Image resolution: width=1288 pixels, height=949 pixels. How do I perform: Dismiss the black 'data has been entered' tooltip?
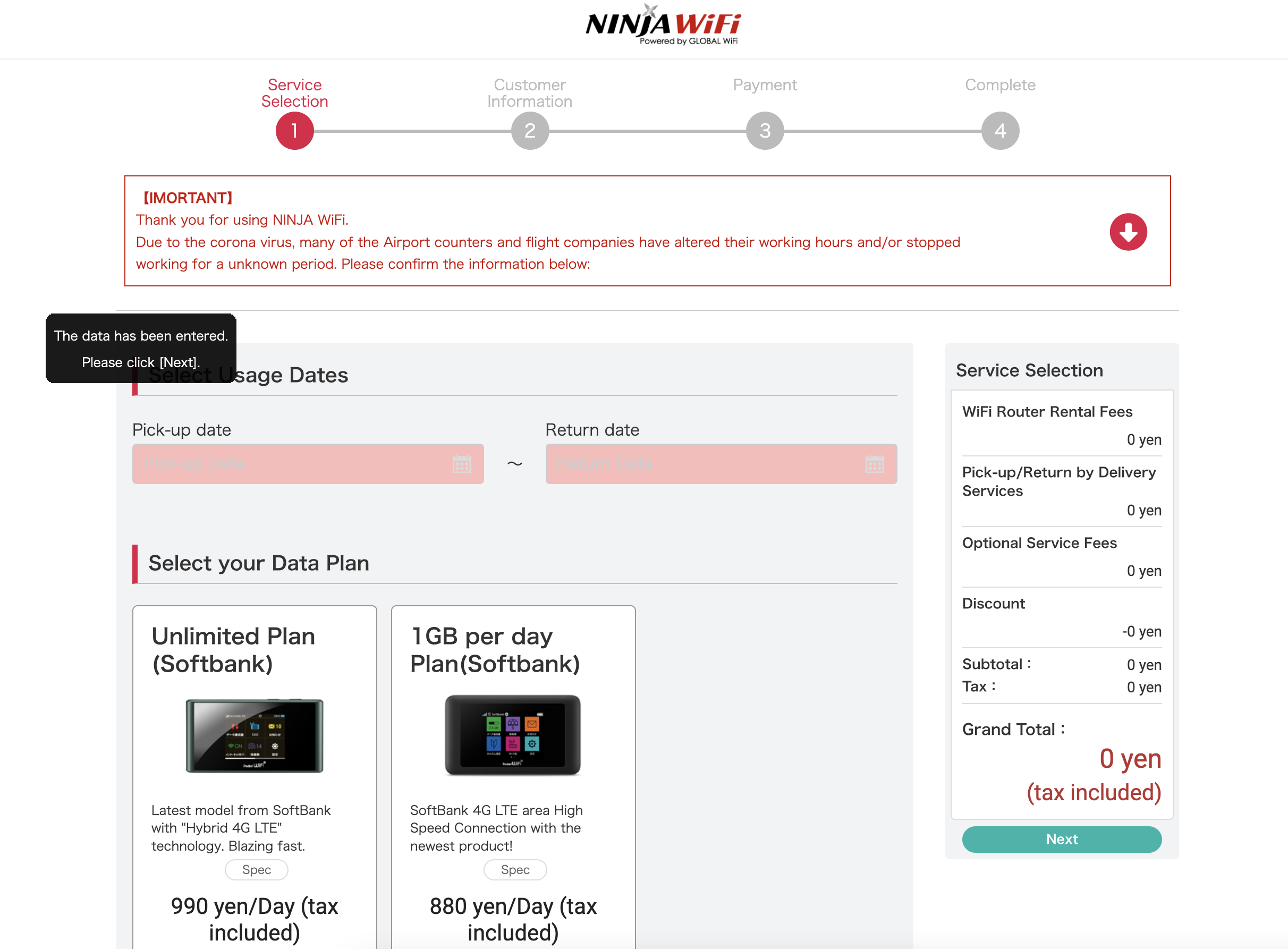[141, 348]
